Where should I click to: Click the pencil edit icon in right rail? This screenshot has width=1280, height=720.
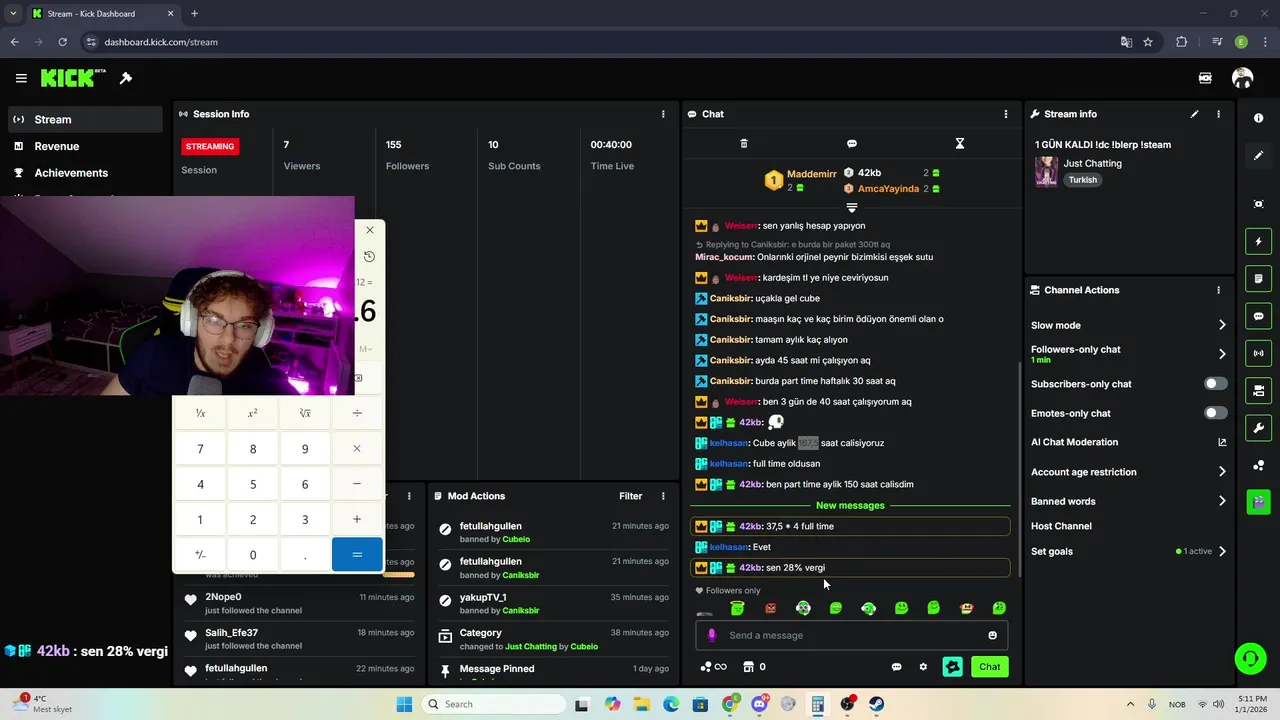tap(1258, 156)
